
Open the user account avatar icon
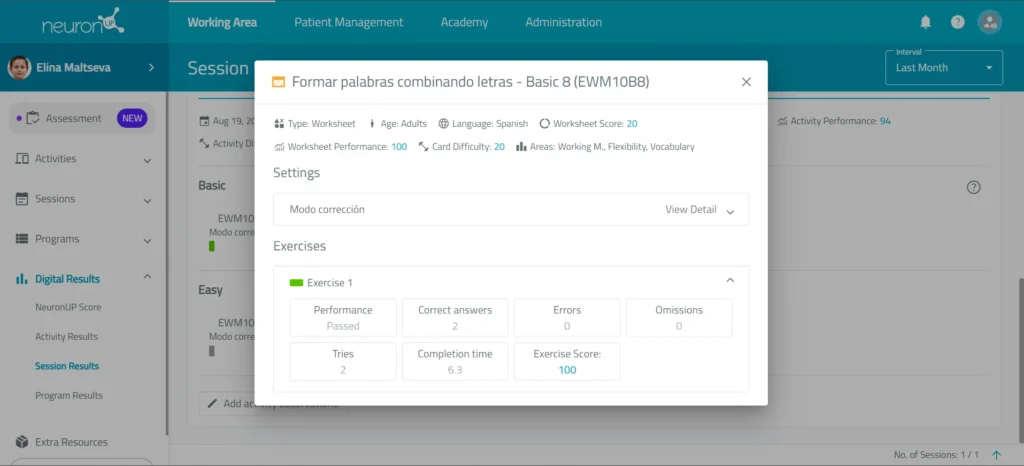point(989,22)
